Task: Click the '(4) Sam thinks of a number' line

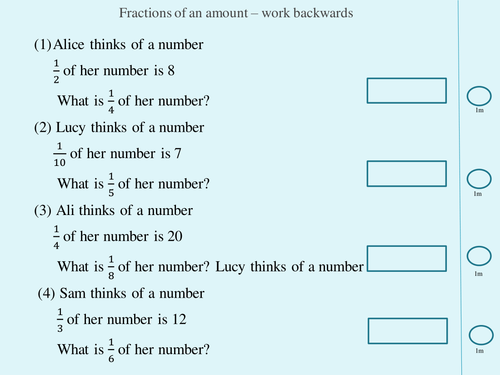Action: (121, 294)
